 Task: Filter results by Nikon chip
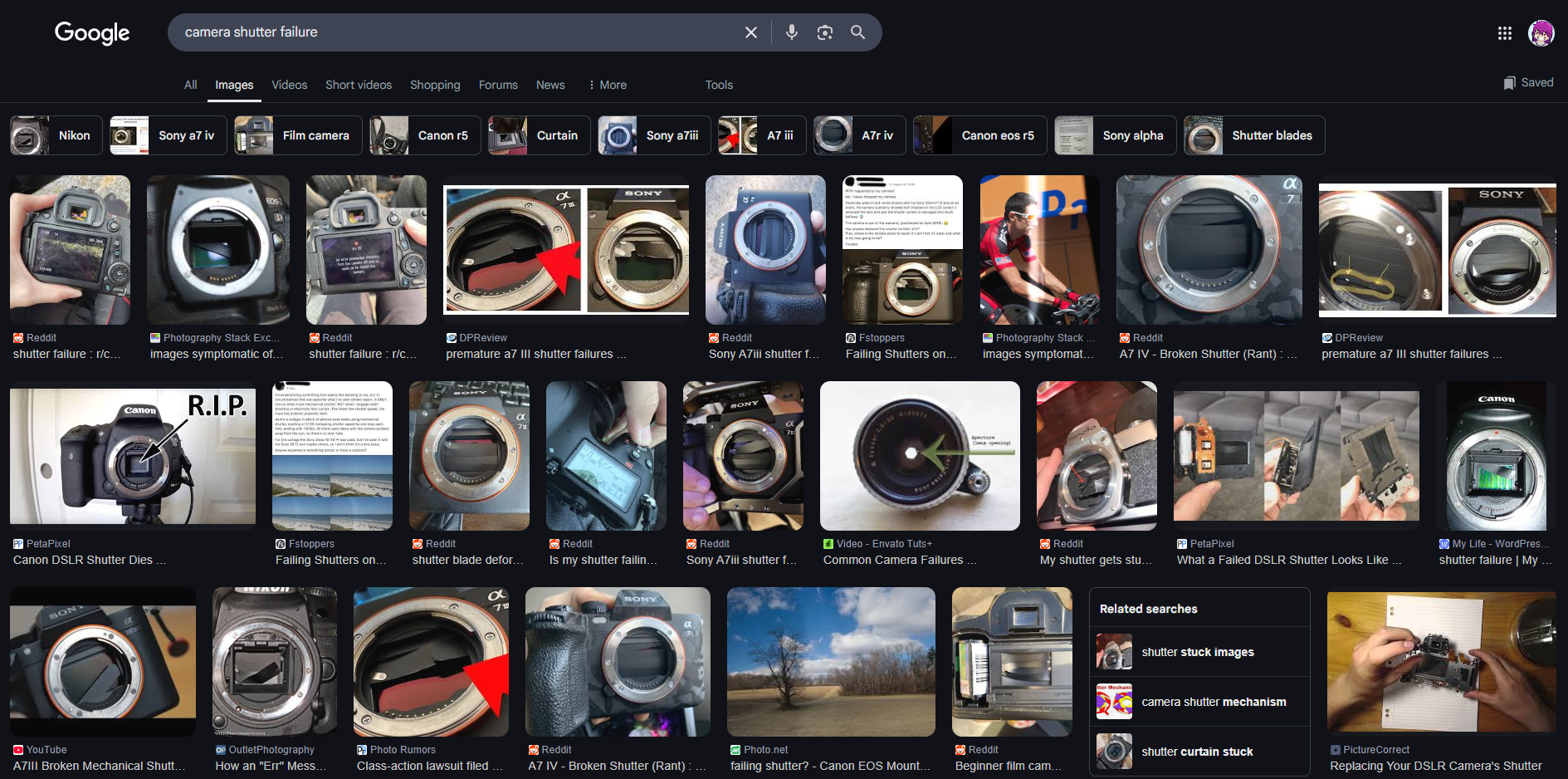56,135
